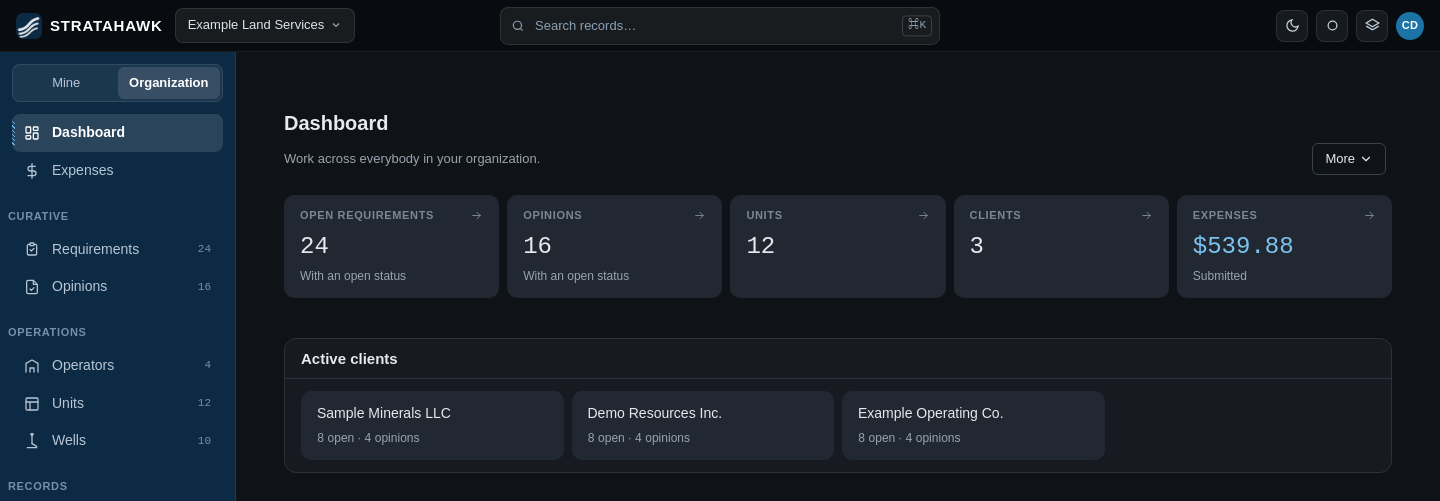Open Expenses in the sidebar
This screenshot has height=501, width=1440.
coord(118,171)
